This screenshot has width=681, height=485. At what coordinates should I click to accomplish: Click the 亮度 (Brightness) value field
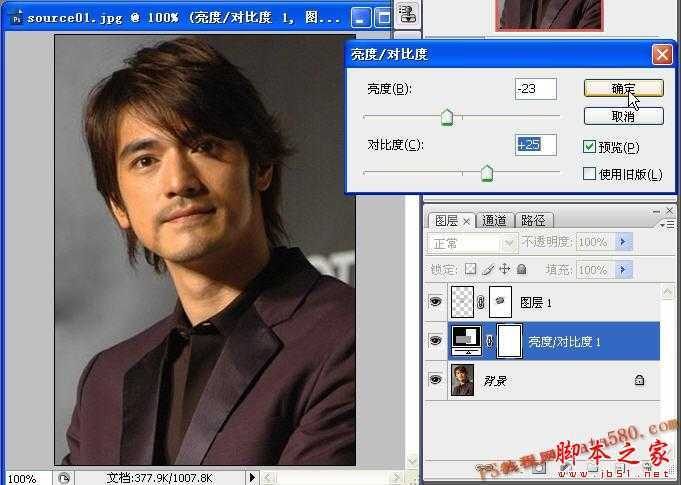pyautogui.click(x=536, y=89)
